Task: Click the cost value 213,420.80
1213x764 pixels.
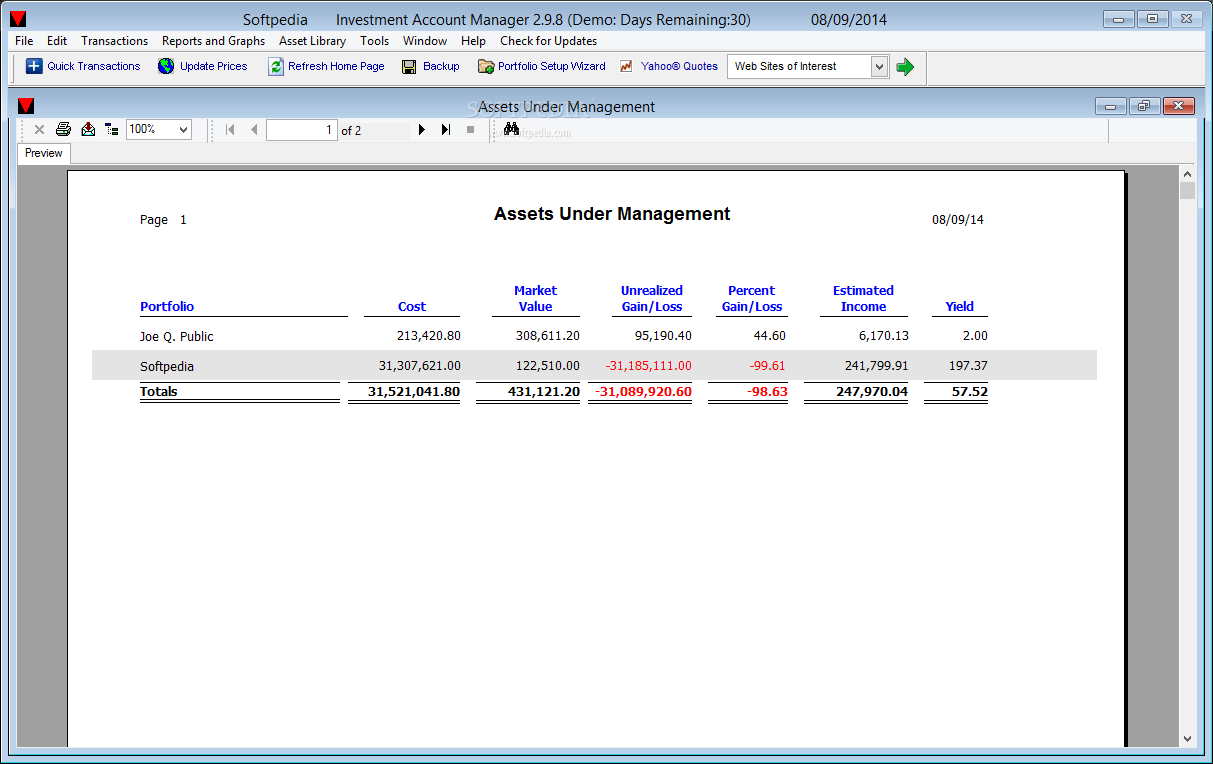Action: (x=429, y=336)
